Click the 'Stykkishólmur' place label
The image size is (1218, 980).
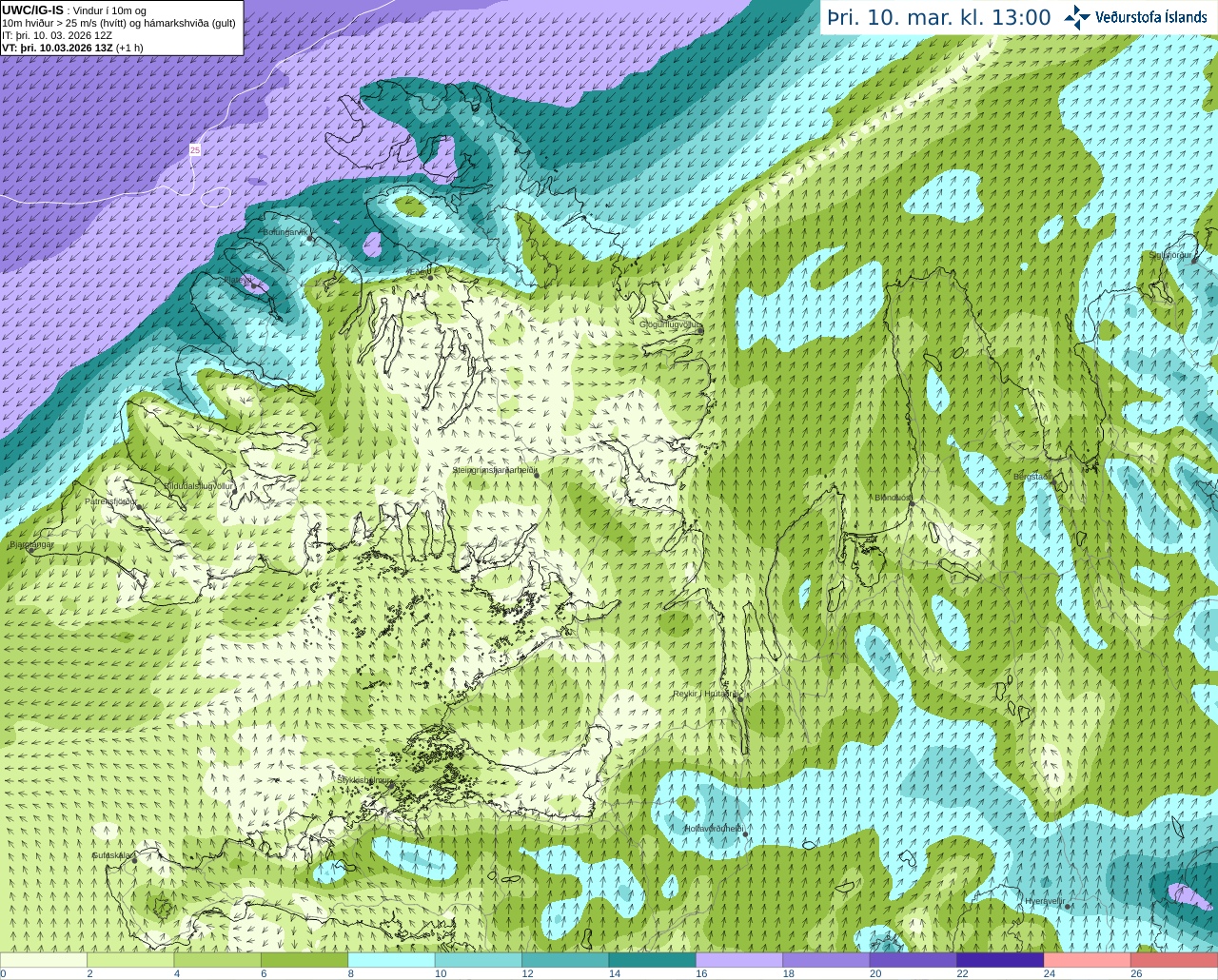point(364,780)
